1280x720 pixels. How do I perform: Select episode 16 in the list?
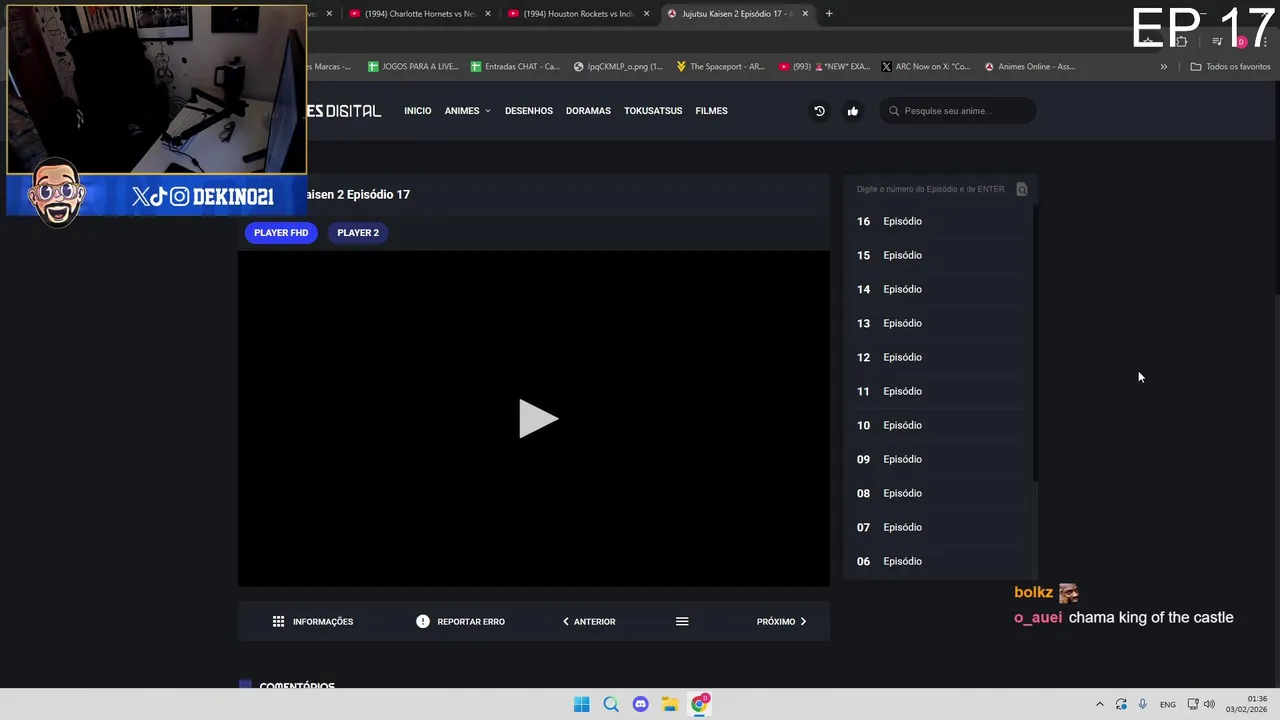(x=937, y=221)
